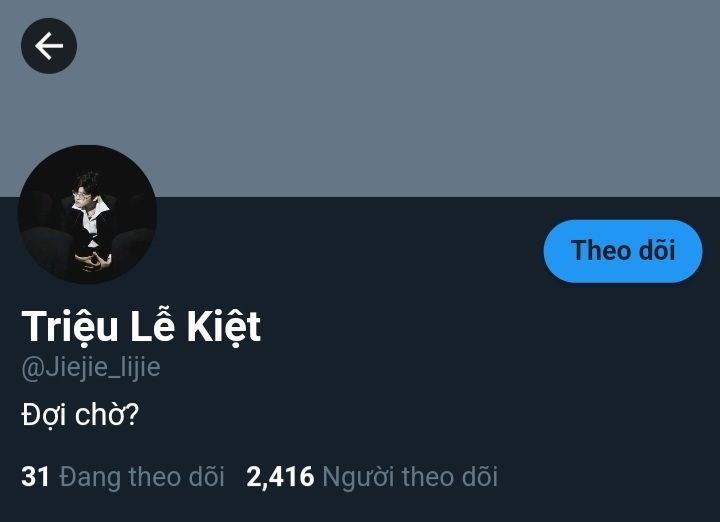
Task: Enlarge the profile picture of man in glasses
Action: [x=87, y=214]
